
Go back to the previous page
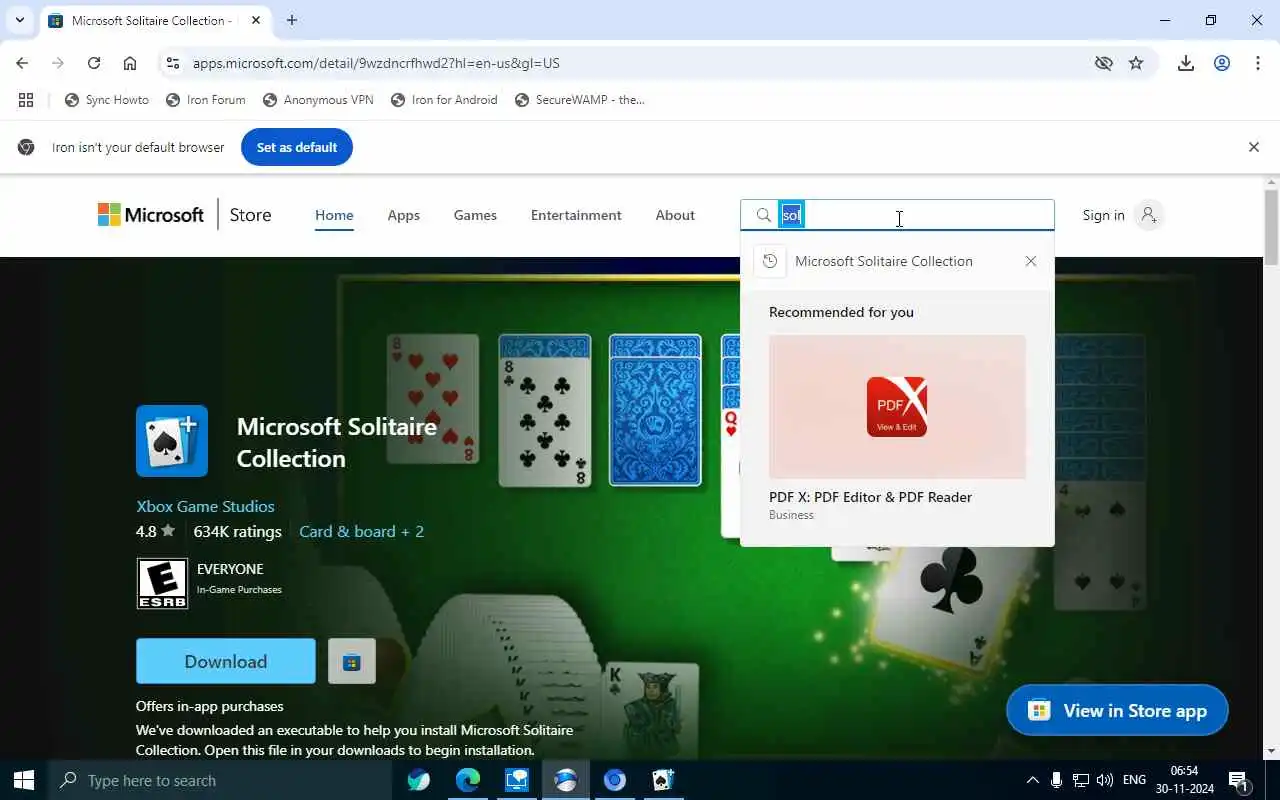pos(22,63)
